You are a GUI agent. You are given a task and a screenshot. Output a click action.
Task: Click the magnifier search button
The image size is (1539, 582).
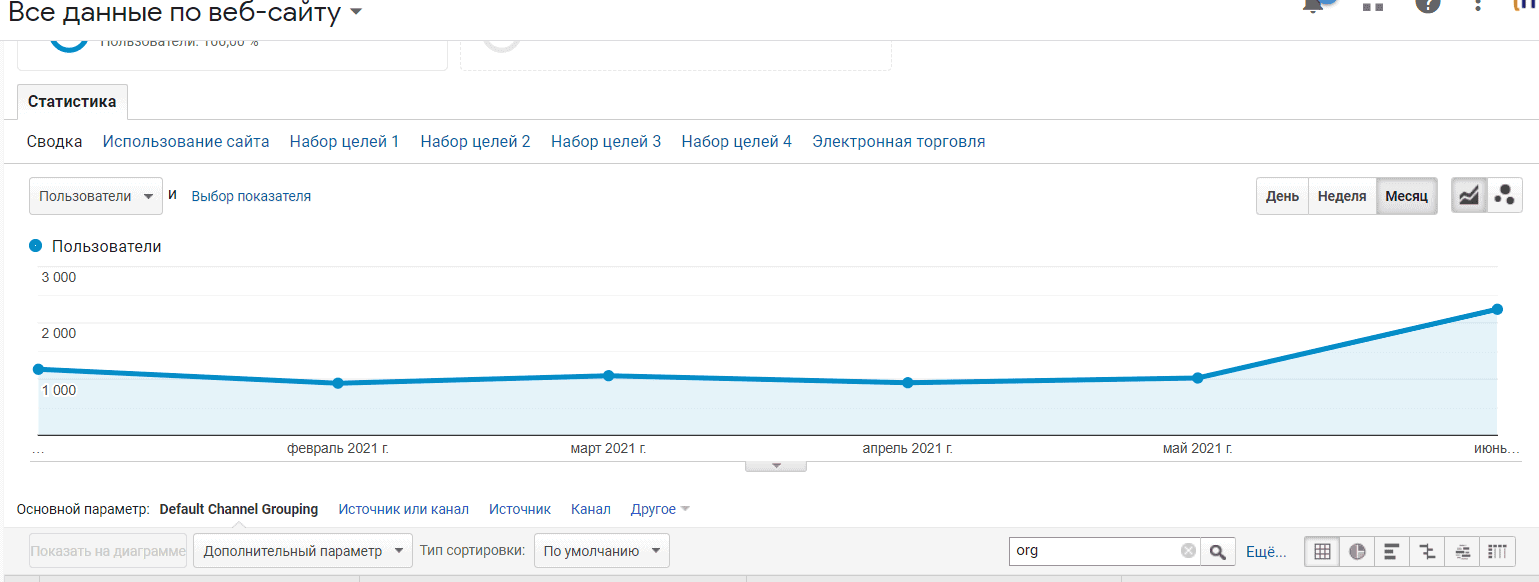coord(1217,551)
